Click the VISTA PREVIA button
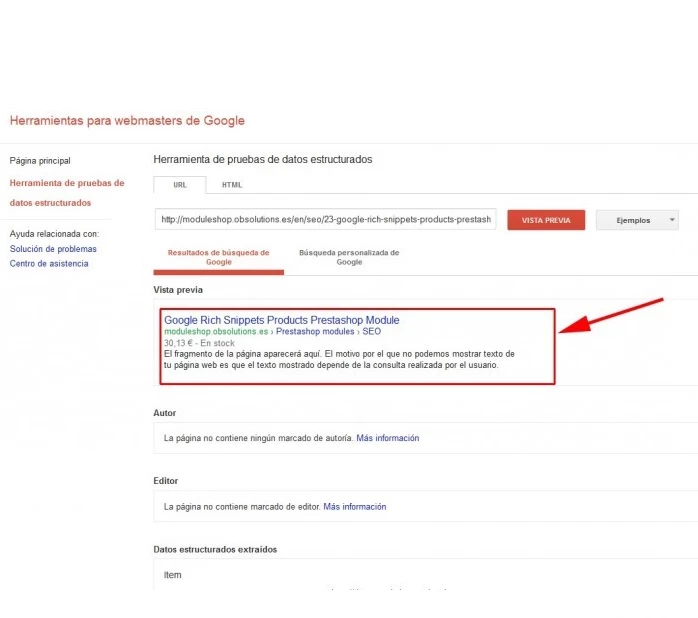This screenshot has width=698, height=618. click(546, 220)
